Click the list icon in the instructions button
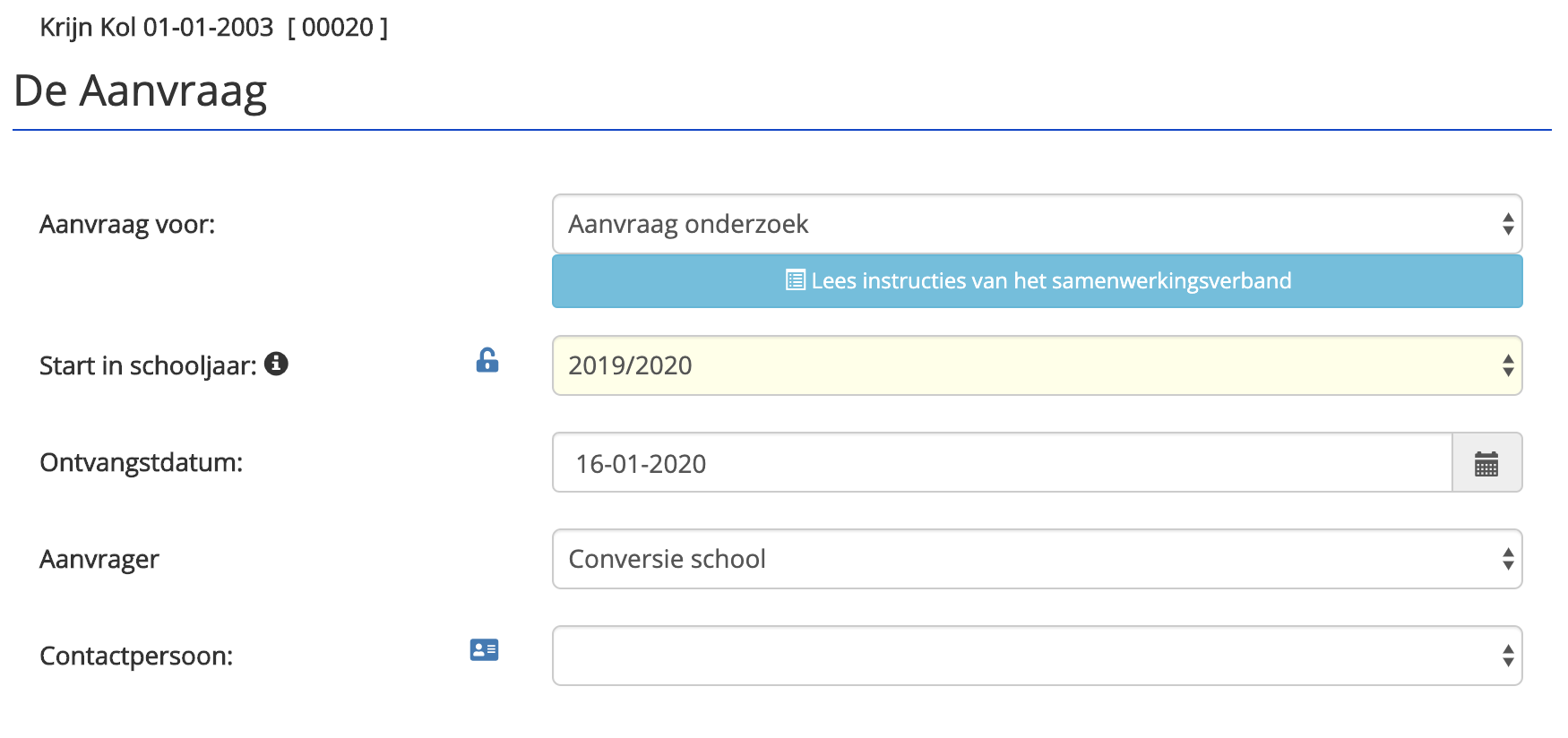 [x=795, y=280]
